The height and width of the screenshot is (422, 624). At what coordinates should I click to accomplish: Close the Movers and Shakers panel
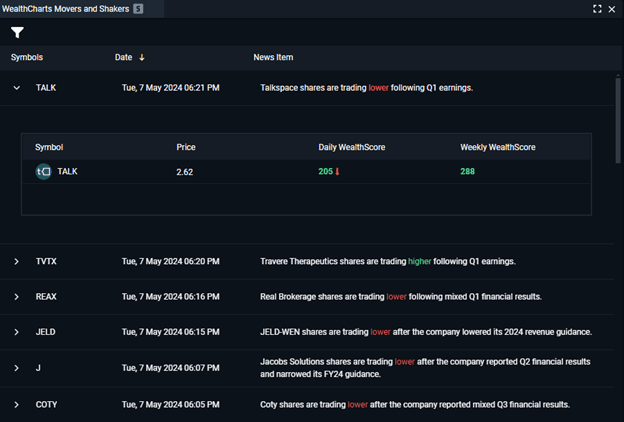[x=612, y=9]
